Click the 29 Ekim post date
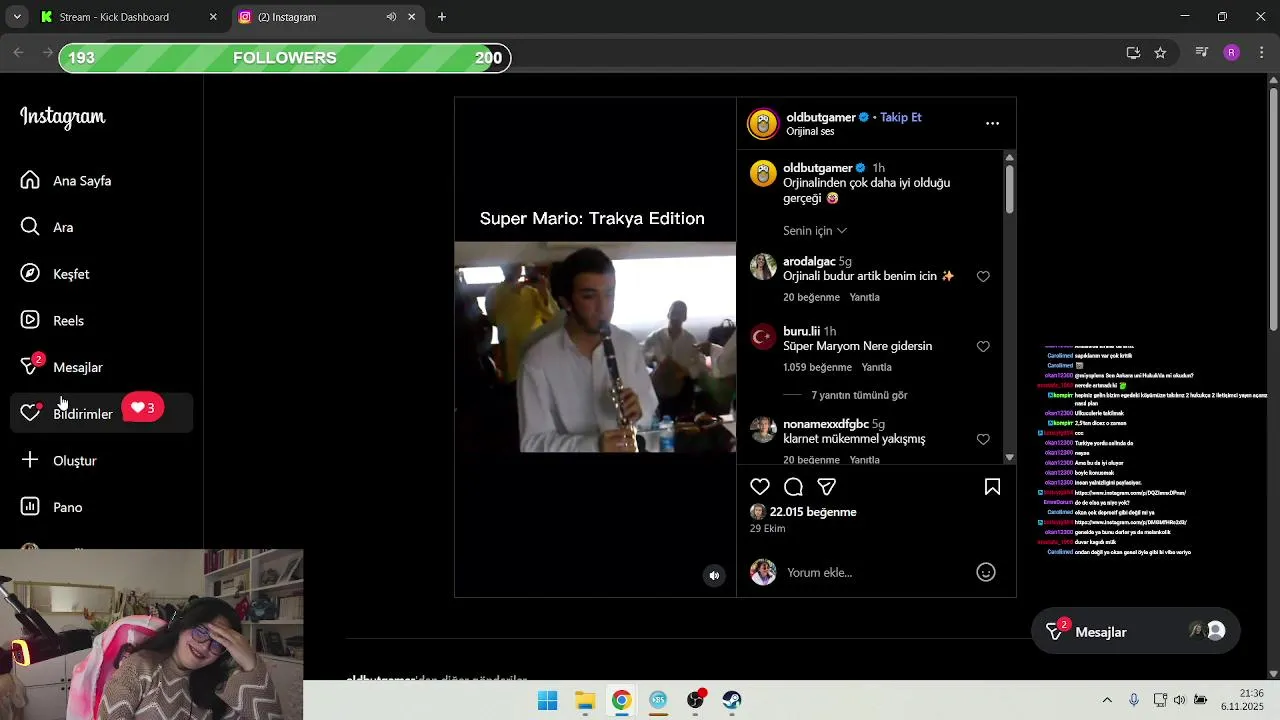Viewport: 1280px width, 720px height. (x=767, y=529)
